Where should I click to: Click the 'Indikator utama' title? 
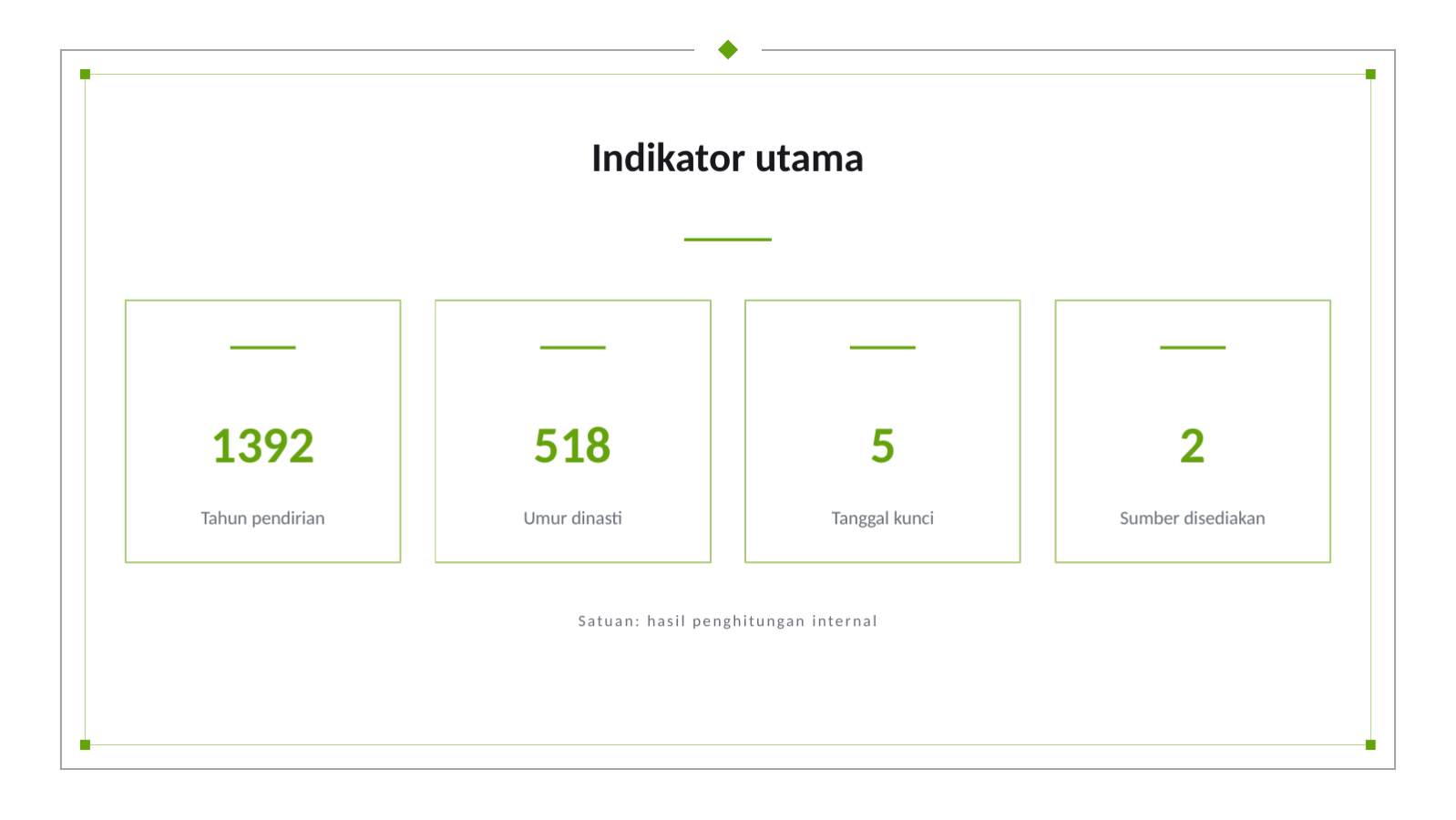[x=727, y=159]
